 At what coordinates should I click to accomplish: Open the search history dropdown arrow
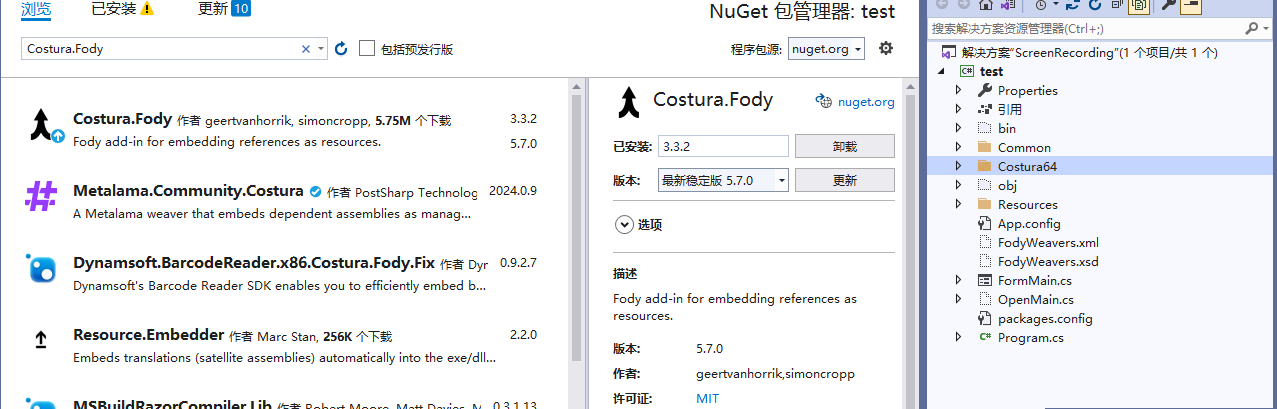pyautogui.click(x=321, y=48)
